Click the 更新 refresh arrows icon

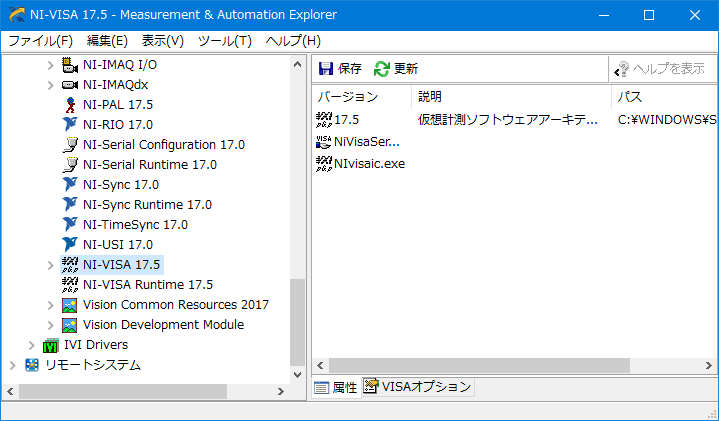(x=382, y=69)
